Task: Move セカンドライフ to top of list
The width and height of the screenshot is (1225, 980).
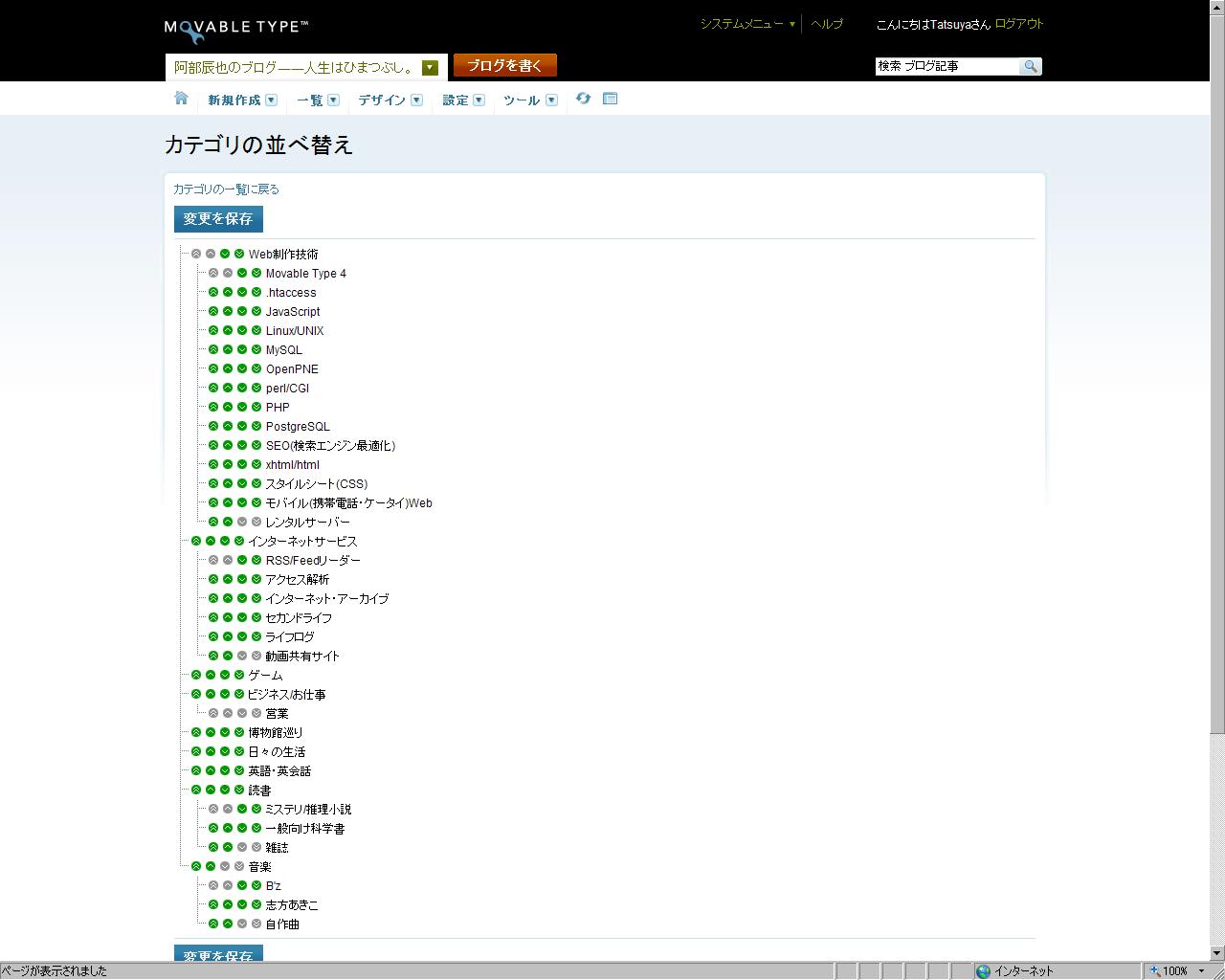Action: click(213, 617)
